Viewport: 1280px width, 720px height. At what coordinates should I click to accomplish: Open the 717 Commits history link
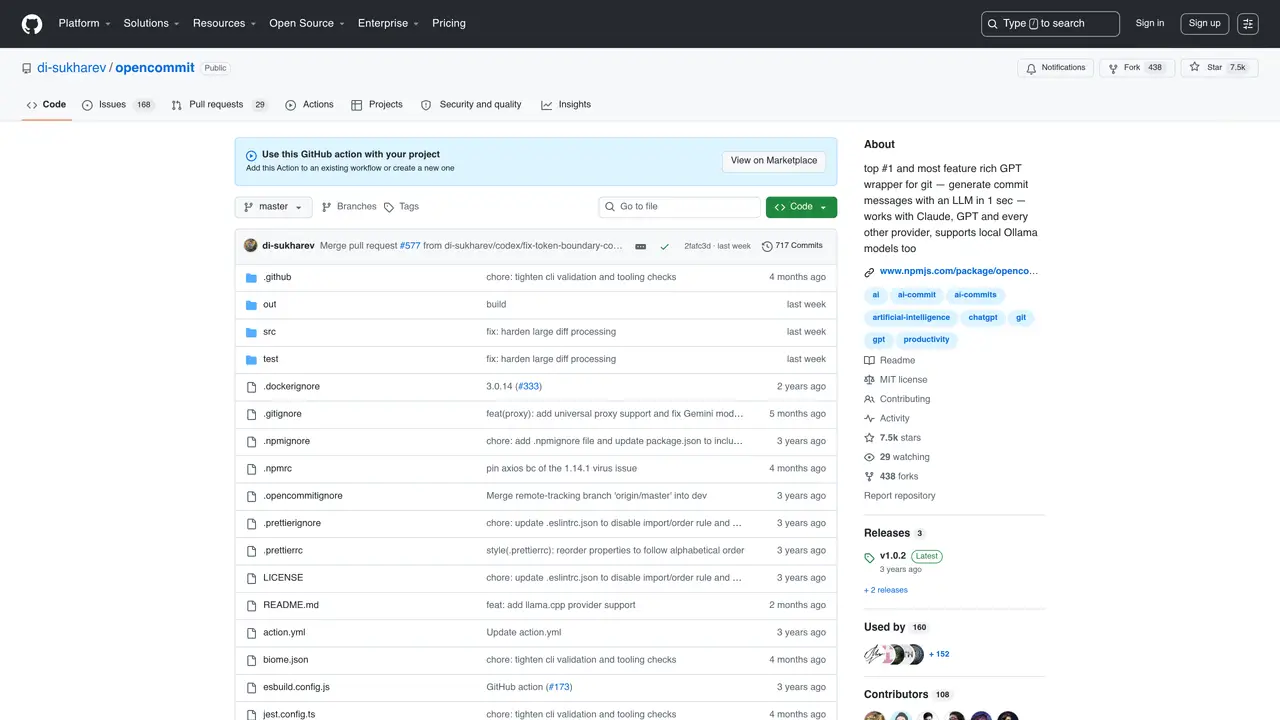click(792, 246)
